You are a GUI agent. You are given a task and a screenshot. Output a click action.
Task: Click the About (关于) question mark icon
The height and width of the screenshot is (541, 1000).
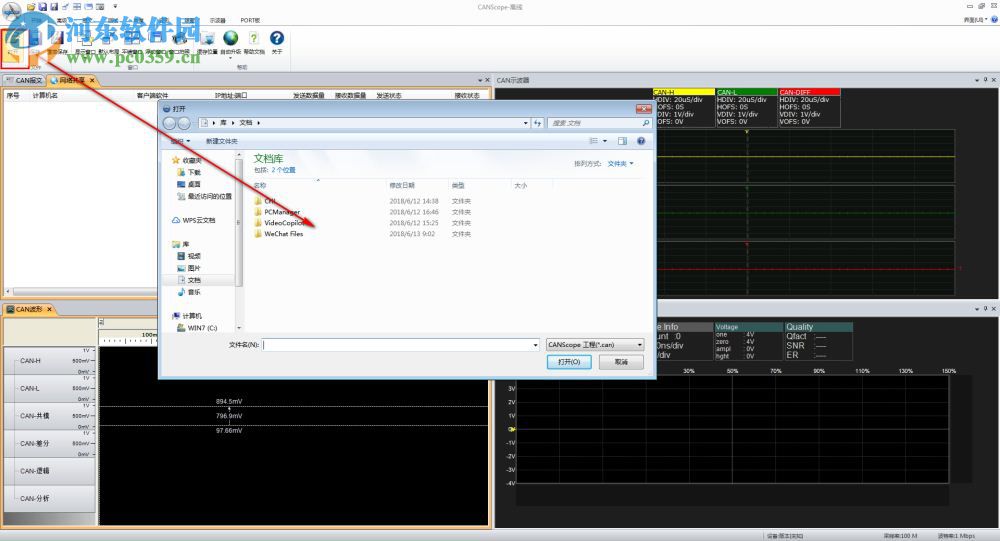277,40
